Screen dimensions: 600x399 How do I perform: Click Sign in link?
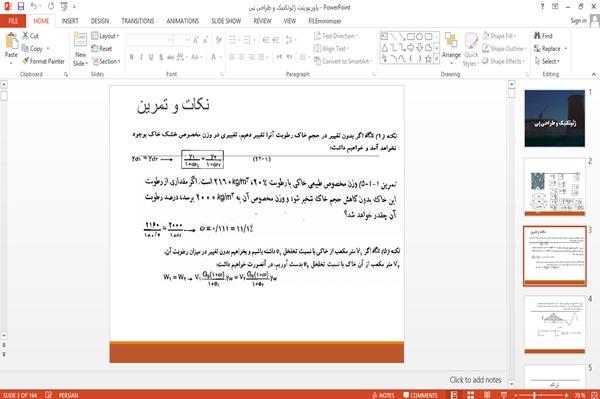coord(578,21)
